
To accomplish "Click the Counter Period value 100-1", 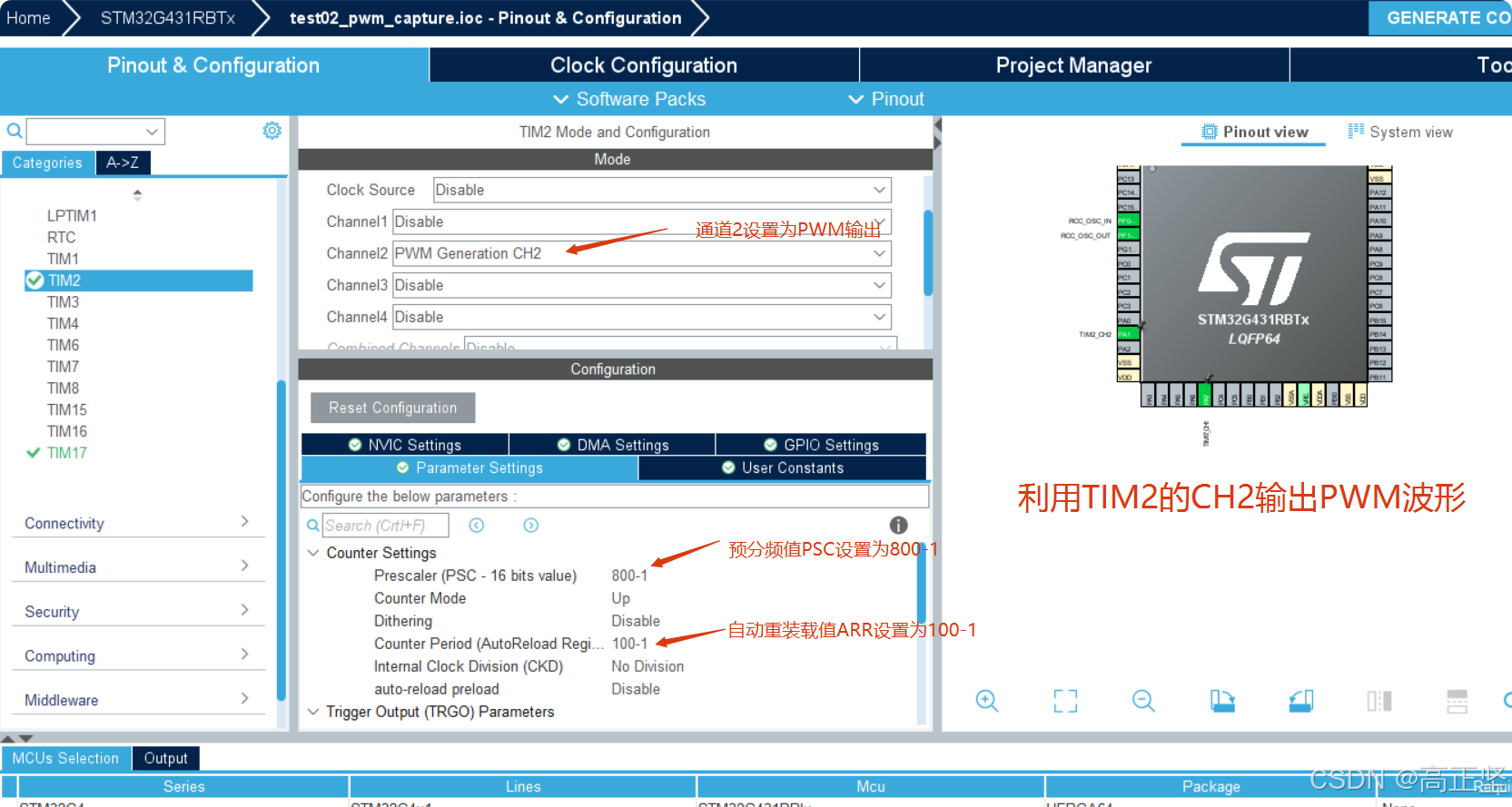I will [x=629, y=644].
